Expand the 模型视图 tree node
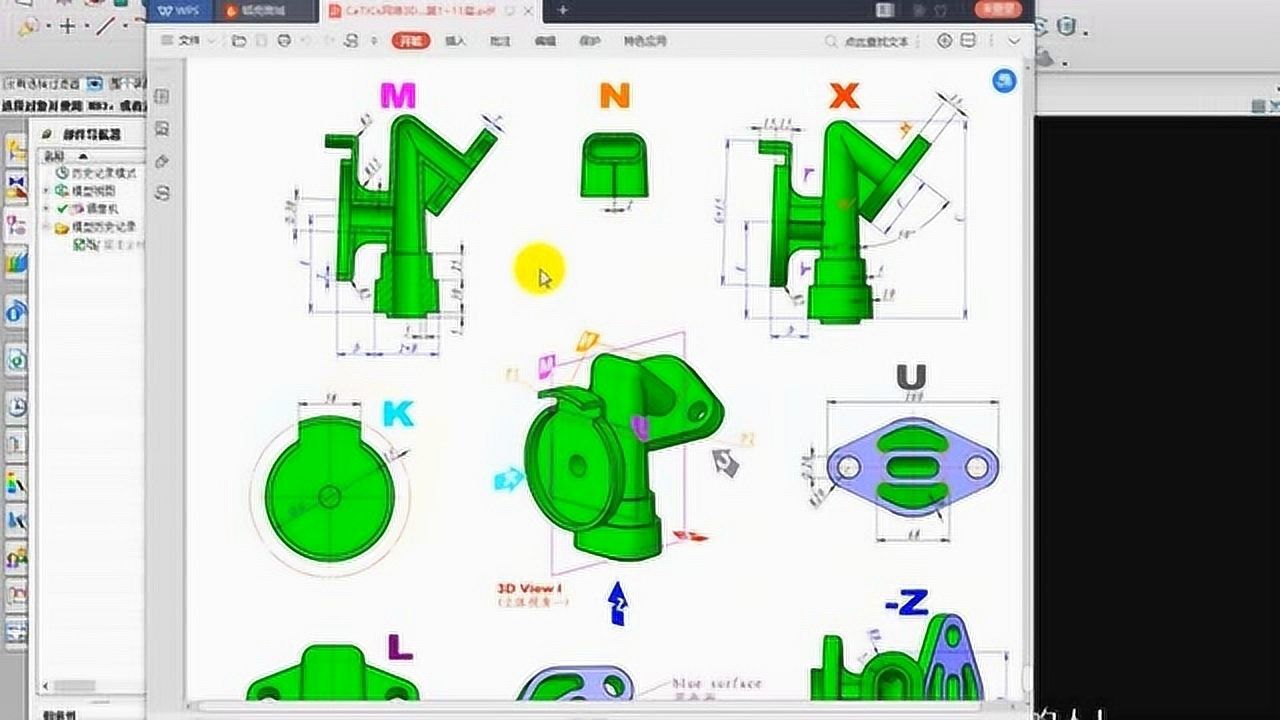The image size is (1280, 720). [46, 191]
